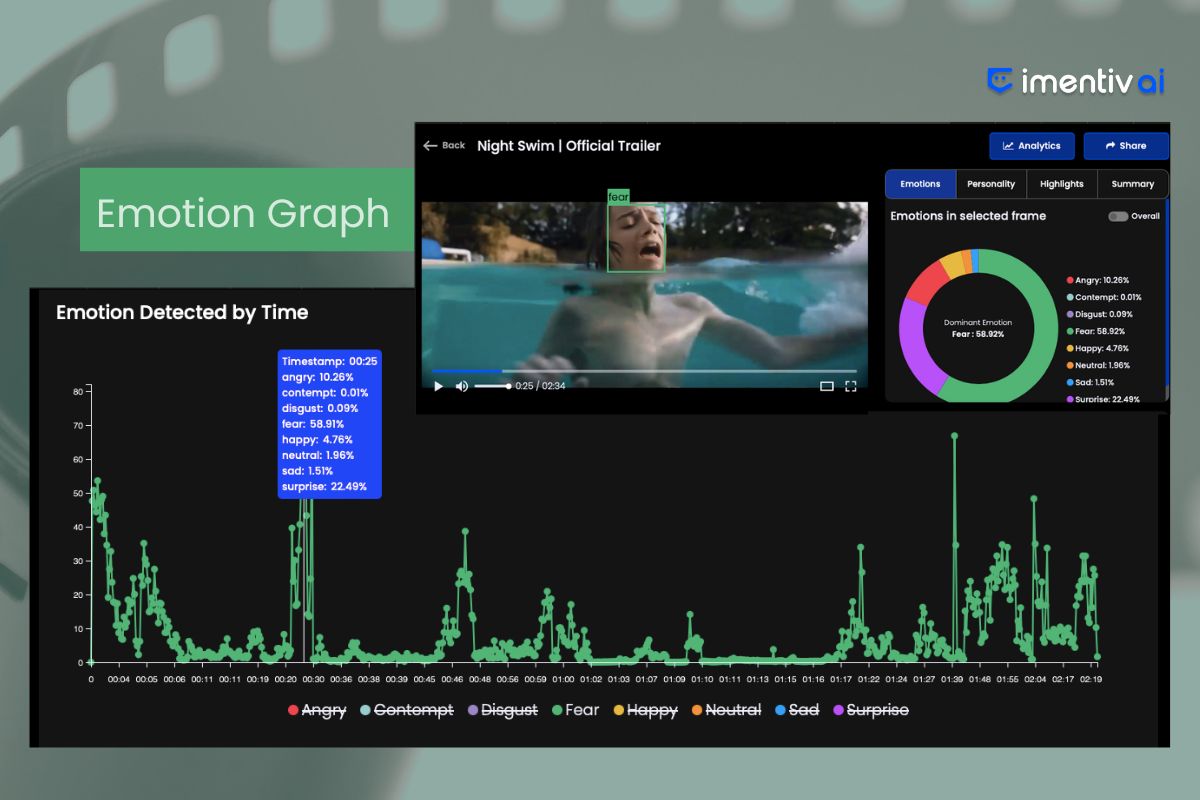Toggle the theater mode icon
Screen dimensions: 1200x800
coord(827,386)
